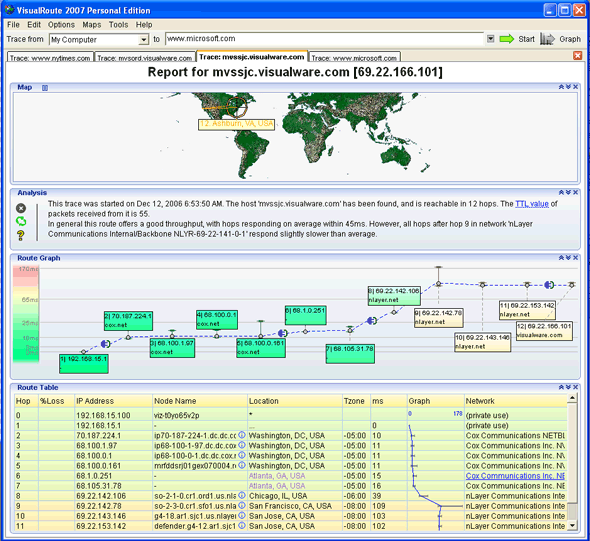Click the Route Table scroll down arrow

point(572,525)
